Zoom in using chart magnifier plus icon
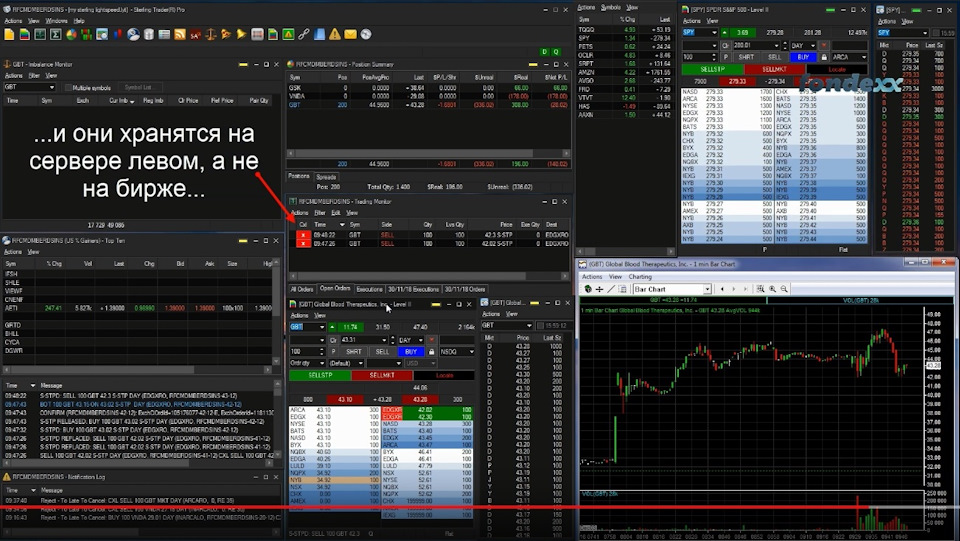 [773, 289]
